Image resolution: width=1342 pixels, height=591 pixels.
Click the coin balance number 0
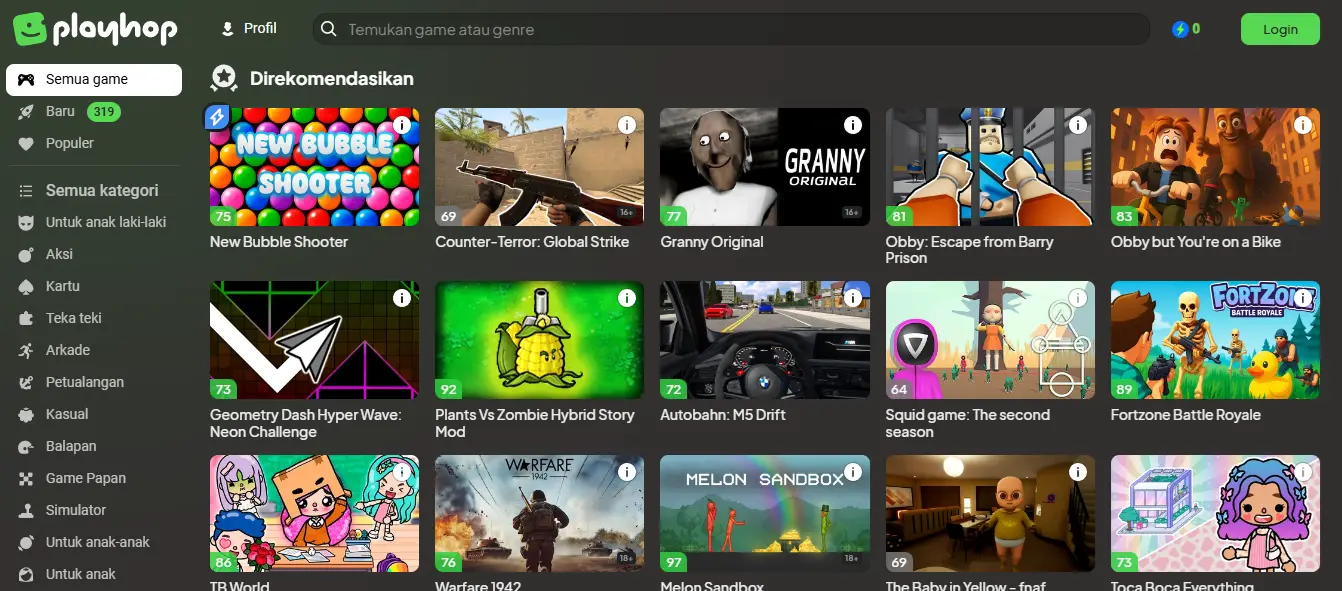click(x=1196, y=29)
